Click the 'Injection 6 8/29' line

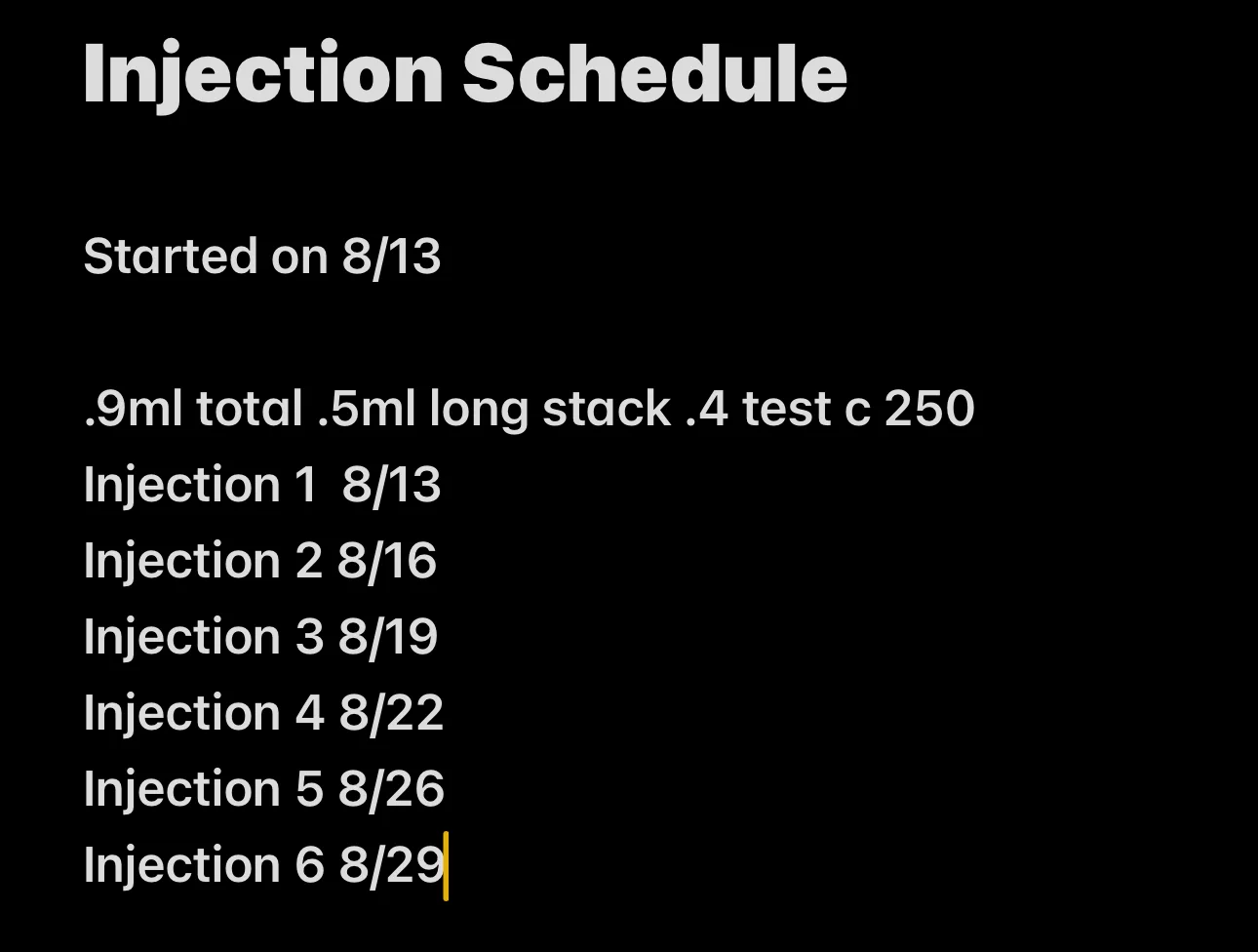[264, 866]
